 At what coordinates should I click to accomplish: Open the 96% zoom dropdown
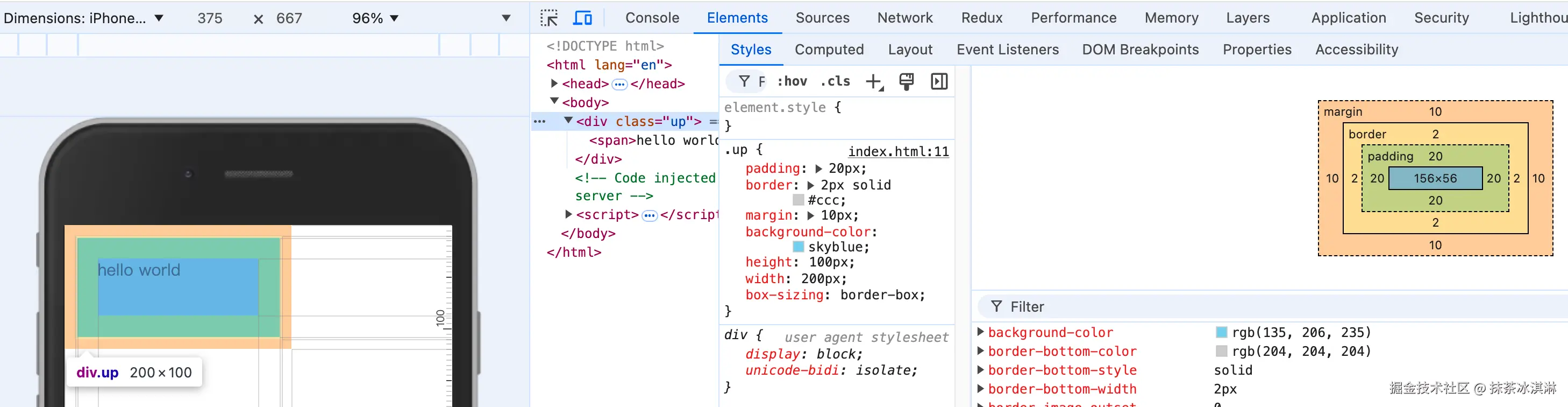375,18
